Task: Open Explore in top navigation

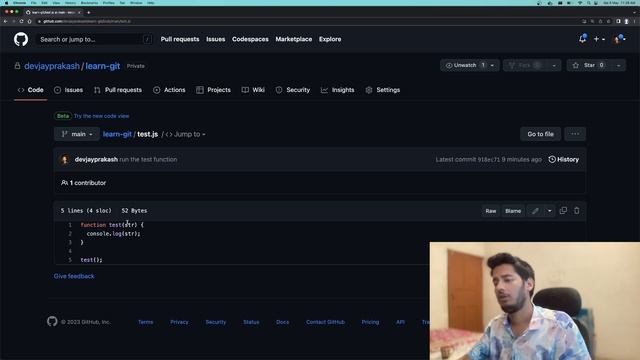Action: (x=330, y=39)
